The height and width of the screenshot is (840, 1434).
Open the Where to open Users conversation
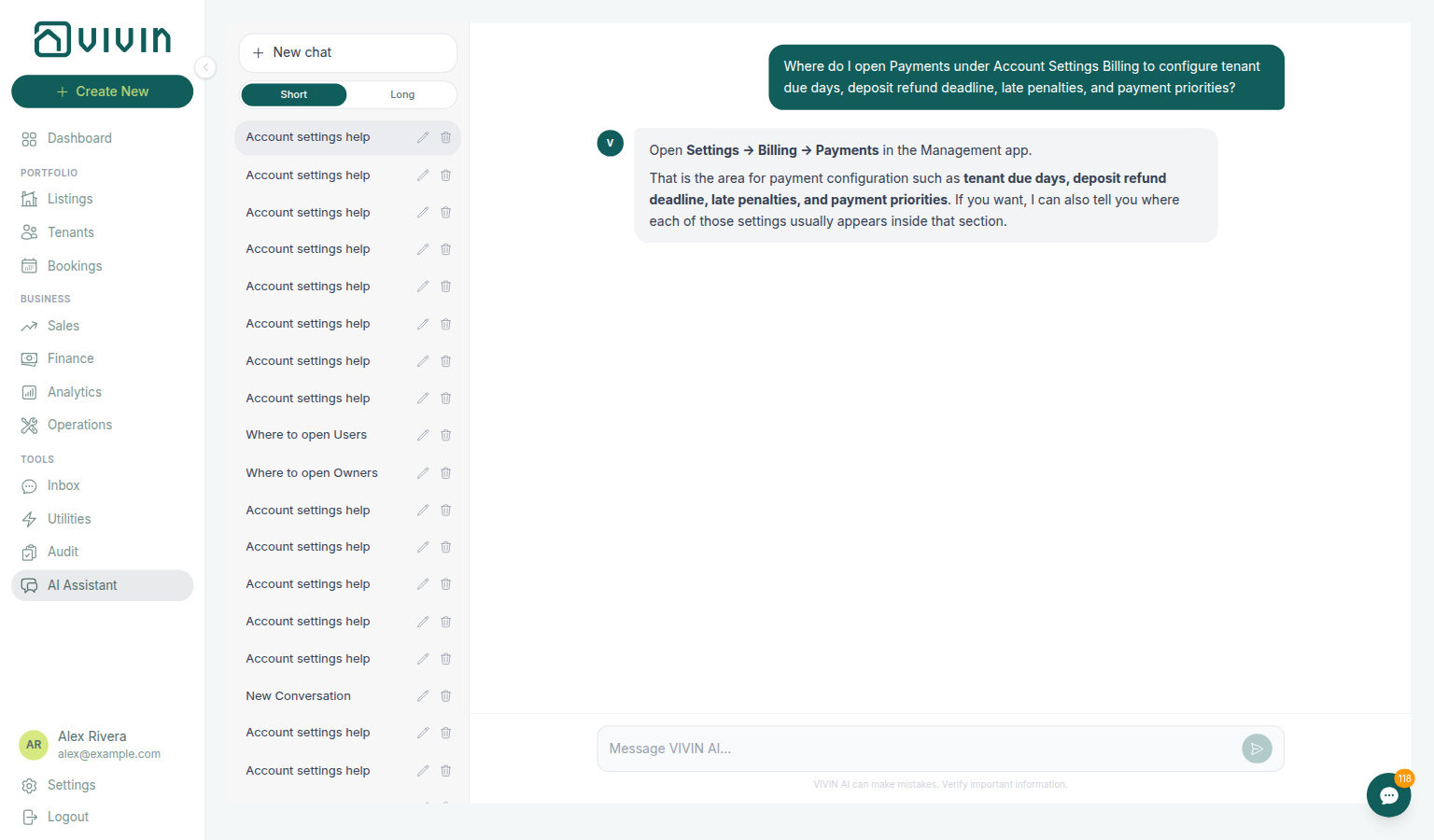[x=347, y=435]
